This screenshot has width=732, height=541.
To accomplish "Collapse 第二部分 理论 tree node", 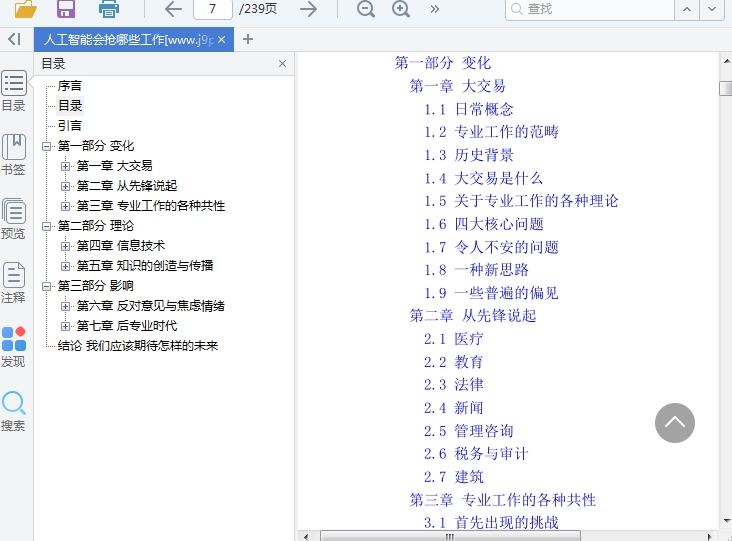I will (46, 226).
